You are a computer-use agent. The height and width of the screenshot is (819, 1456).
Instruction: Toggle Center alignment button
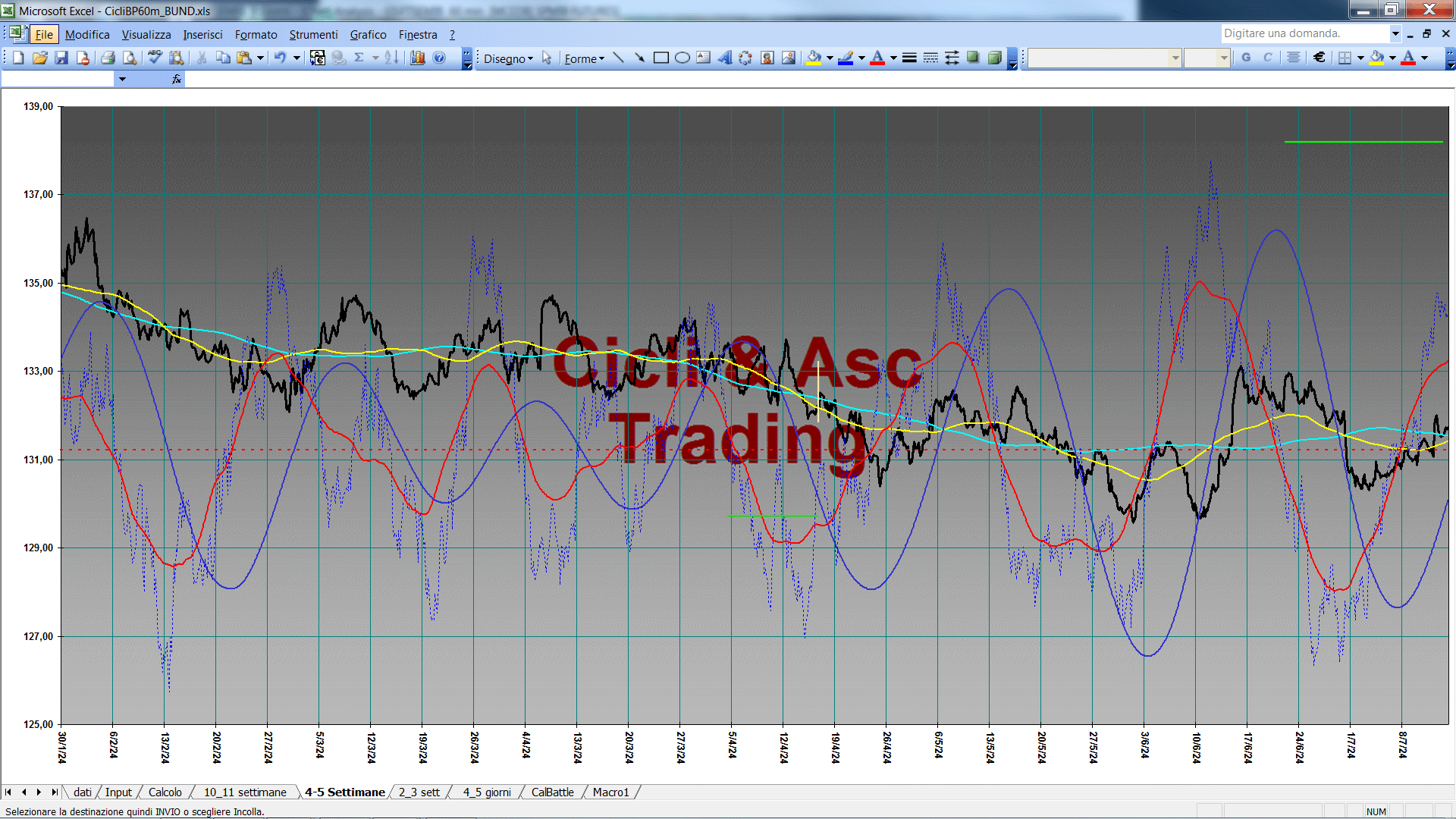[x=1294, y=58]
